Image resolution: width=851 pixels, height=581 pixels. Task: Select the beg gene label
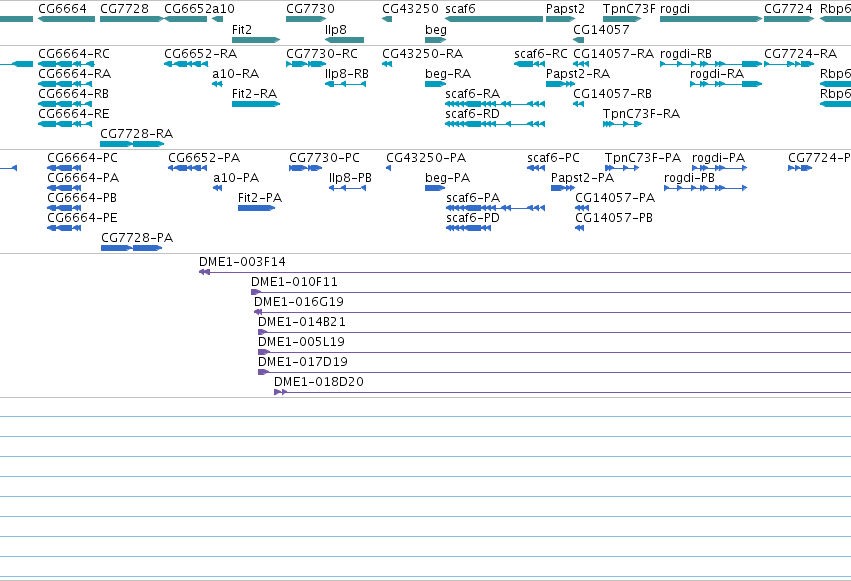436,29
